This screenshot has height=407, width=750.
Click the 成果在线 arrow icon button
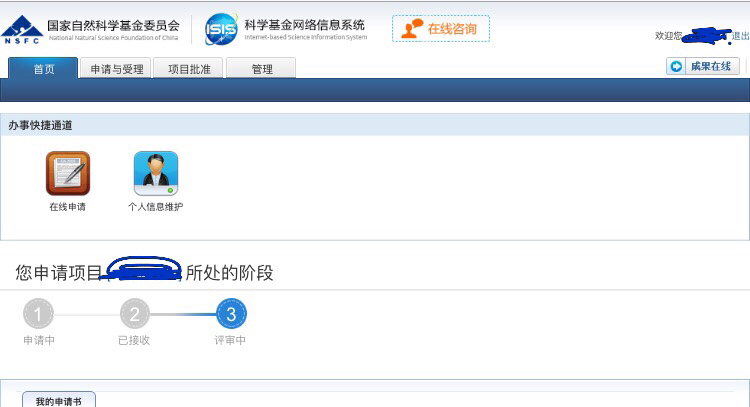(x=676, y=66)
